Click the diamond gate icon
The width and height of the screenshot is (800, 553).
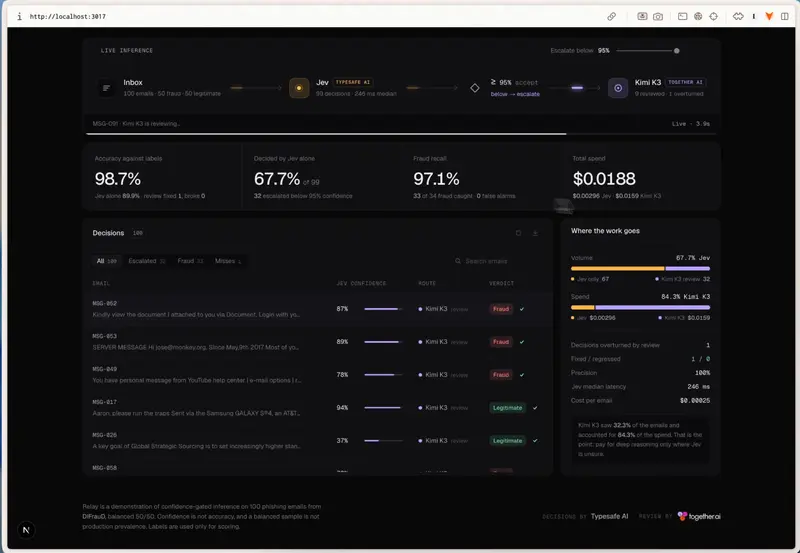pyautogui.click(x=474, y=88)
